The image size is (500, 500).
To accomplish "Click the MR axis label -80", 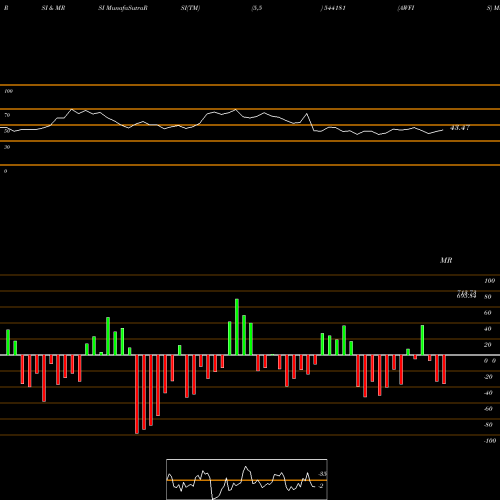I will 488,425.
